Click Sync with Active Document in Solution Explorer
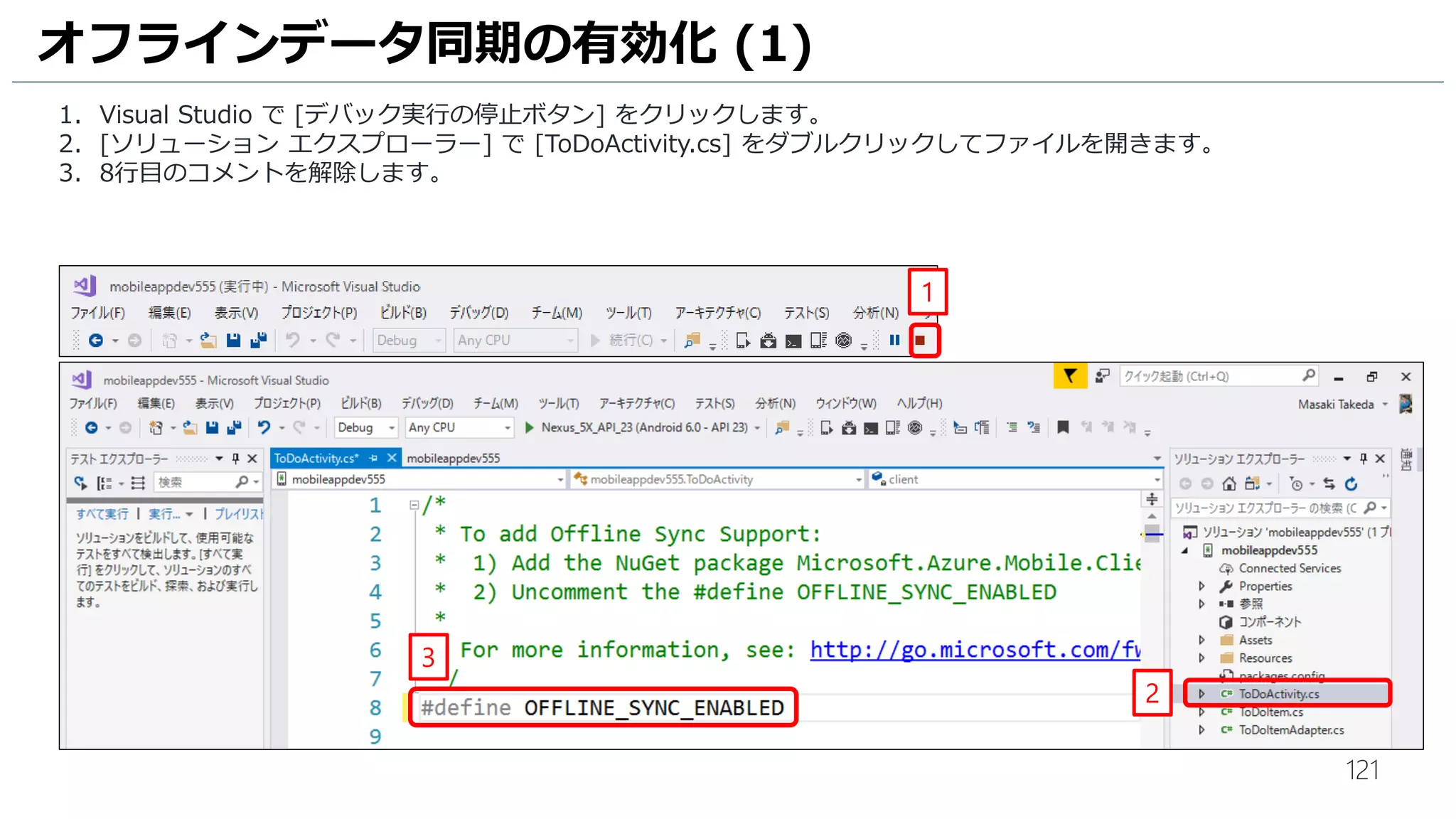Viewport: 1456px width, 819px height. (1329, 484)
